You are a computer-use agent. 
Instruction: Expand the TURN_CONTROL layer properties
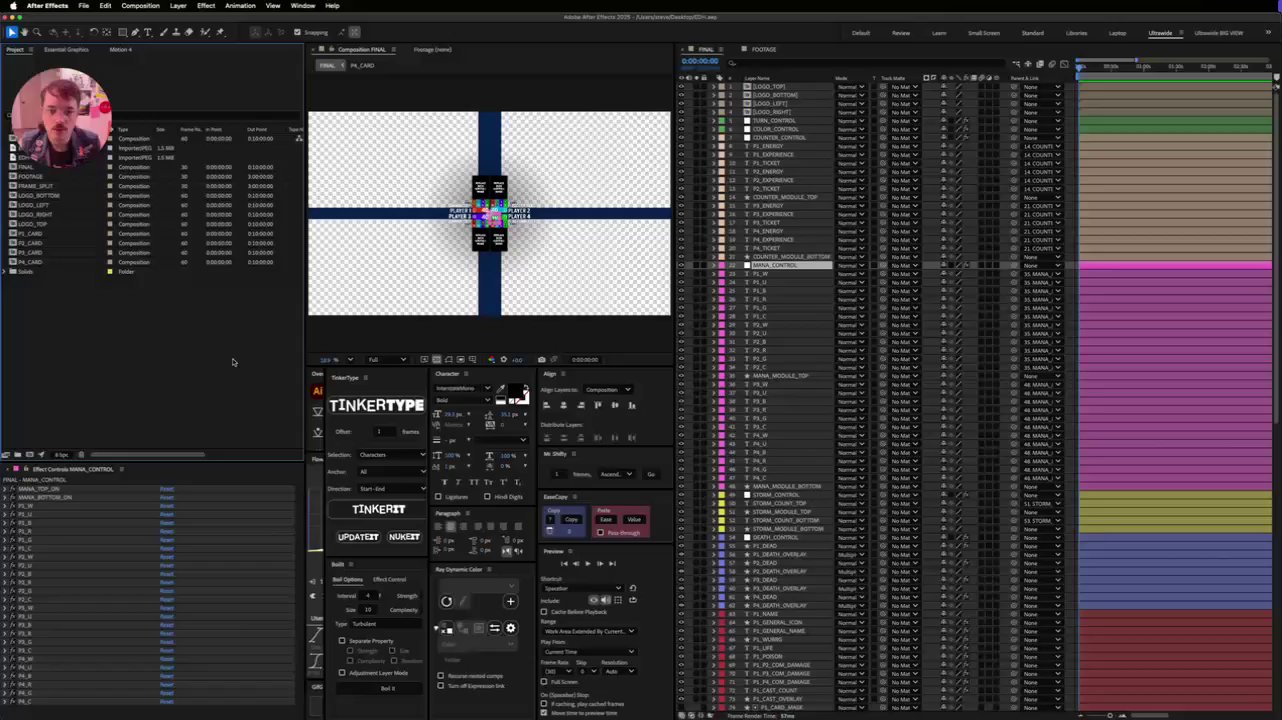click(713, 121)
